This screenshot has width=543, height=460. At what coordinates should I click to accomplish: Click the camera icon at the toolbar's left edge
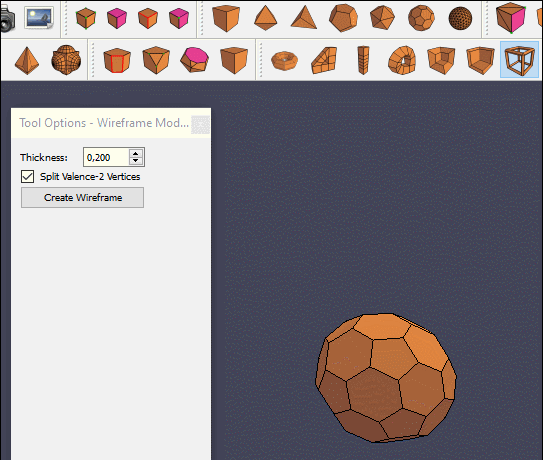7,19
